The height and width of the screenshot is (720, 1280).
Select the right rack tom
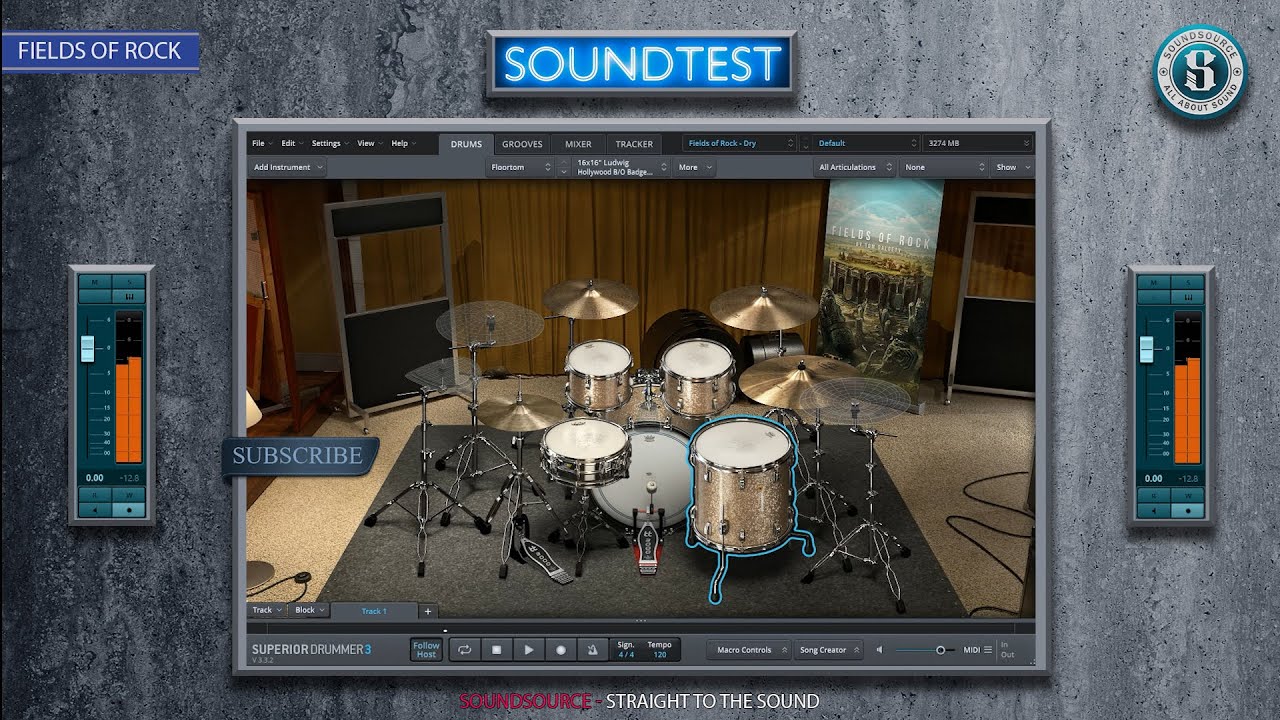tap(698, 377)
